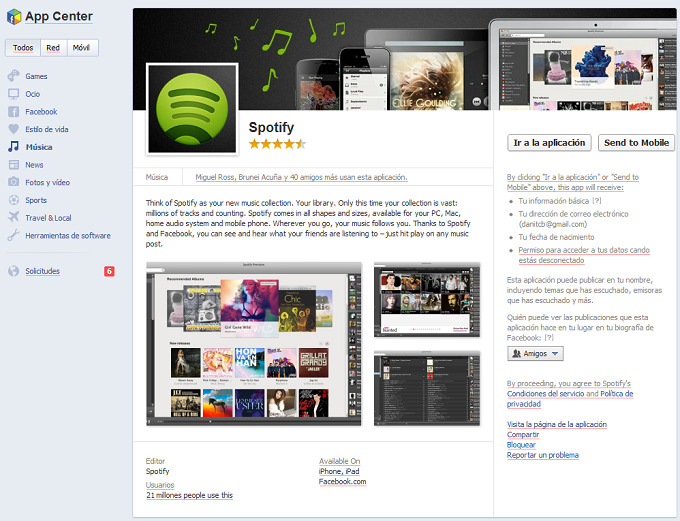Click 21 millones people use this

tap(190, 495)
